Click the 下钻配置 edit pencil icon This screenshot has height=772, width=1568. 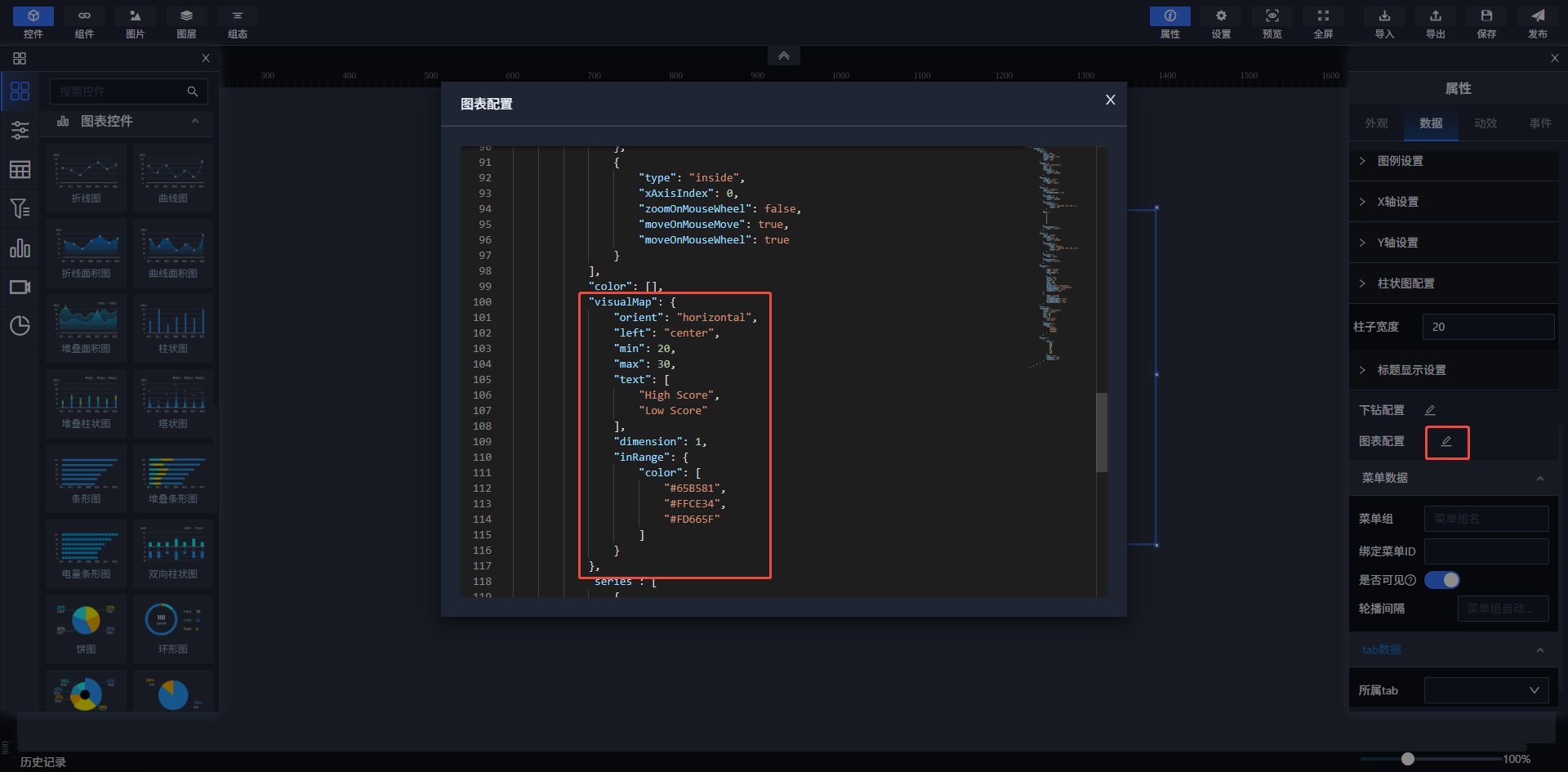[1430, 410]
